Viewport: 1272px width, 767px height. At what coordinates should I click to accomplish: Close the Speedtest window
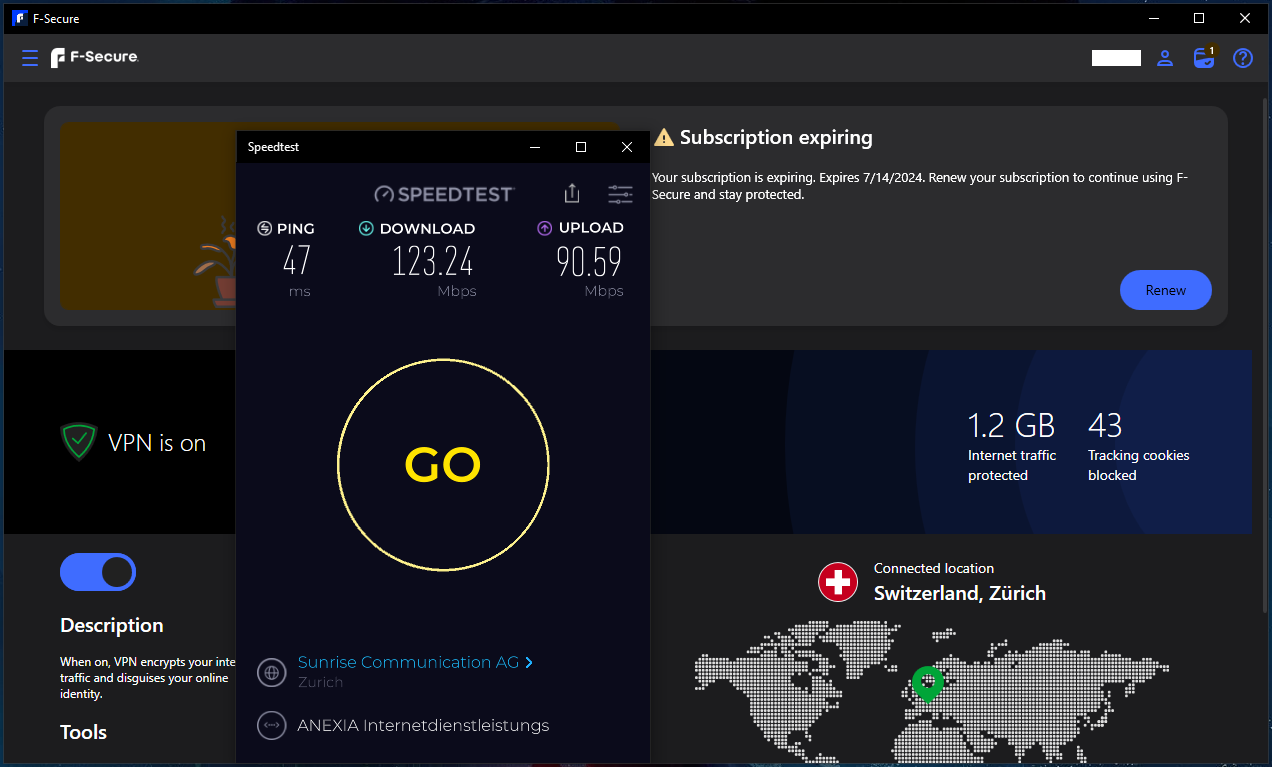tap(627, 147)
